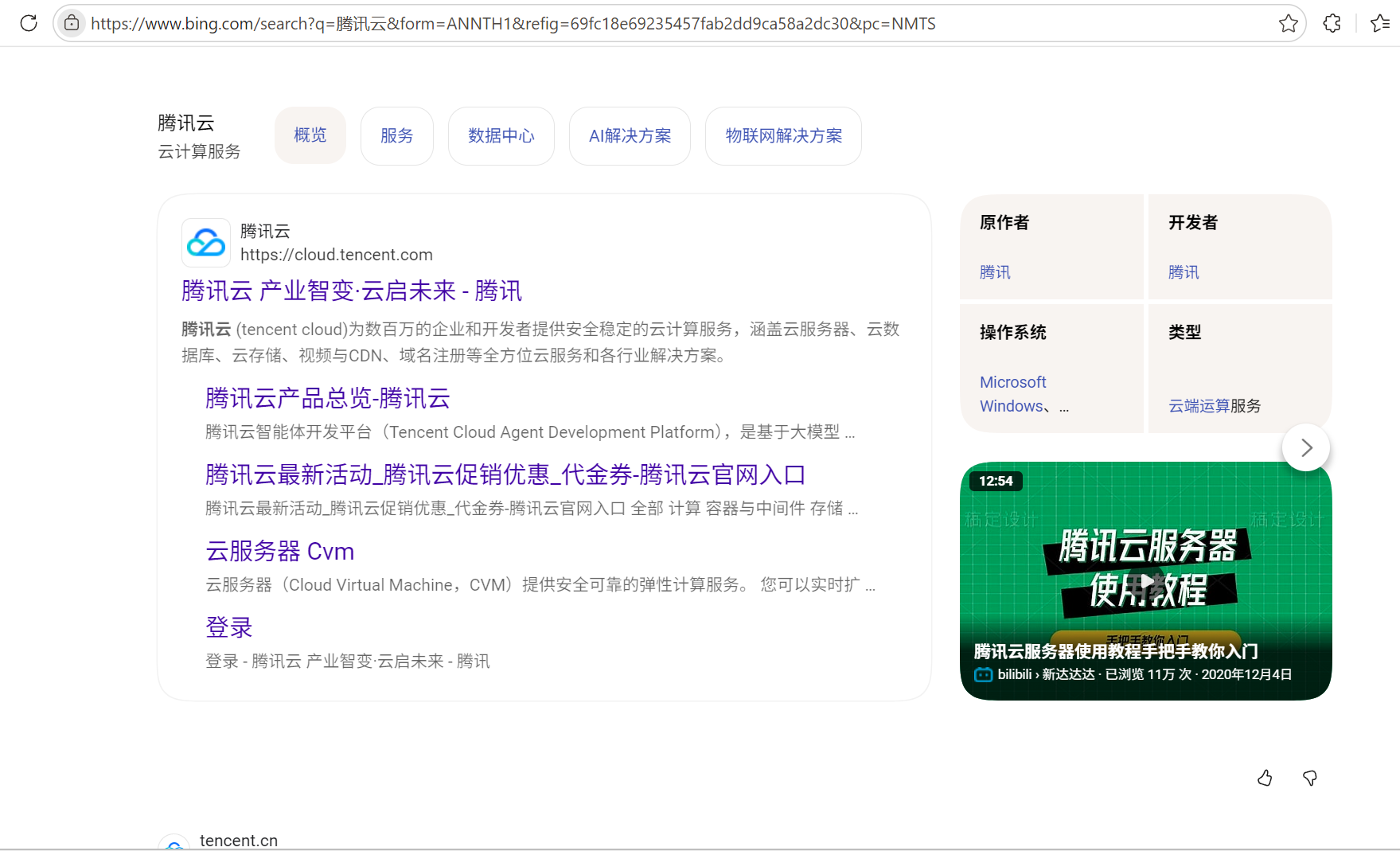Open the 物联网解决方案 tab
This screenshot has height=851, width=1400.
[783, 136]
